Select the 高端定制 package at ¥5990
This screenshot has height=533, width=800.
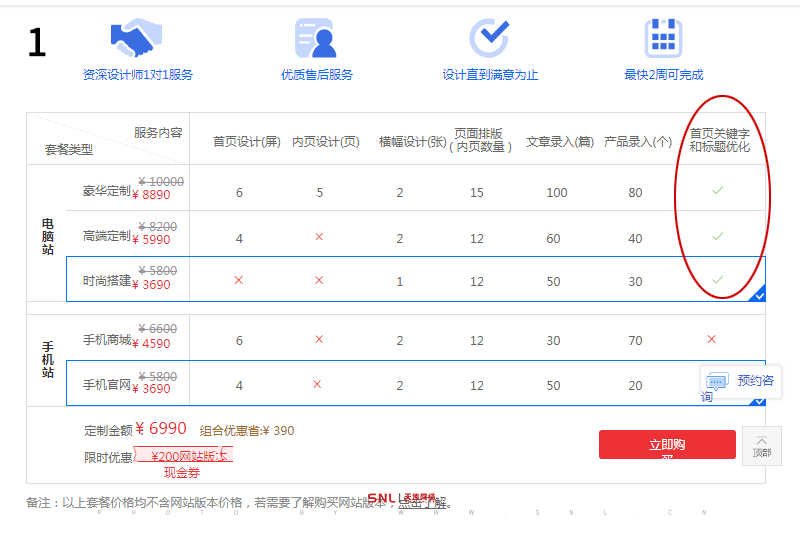(108, 236)
